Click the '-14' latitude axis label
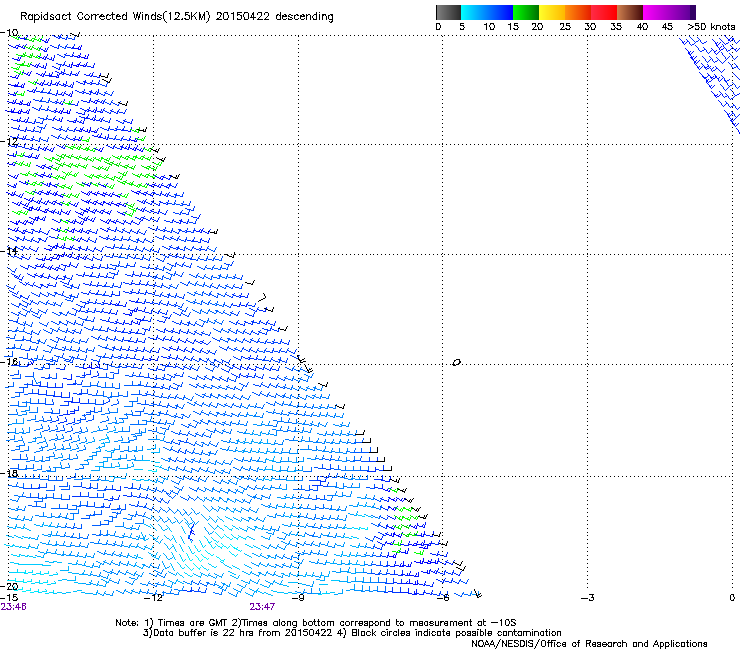The height and width of the screenshot is (650, 740). tap(9, 251)
